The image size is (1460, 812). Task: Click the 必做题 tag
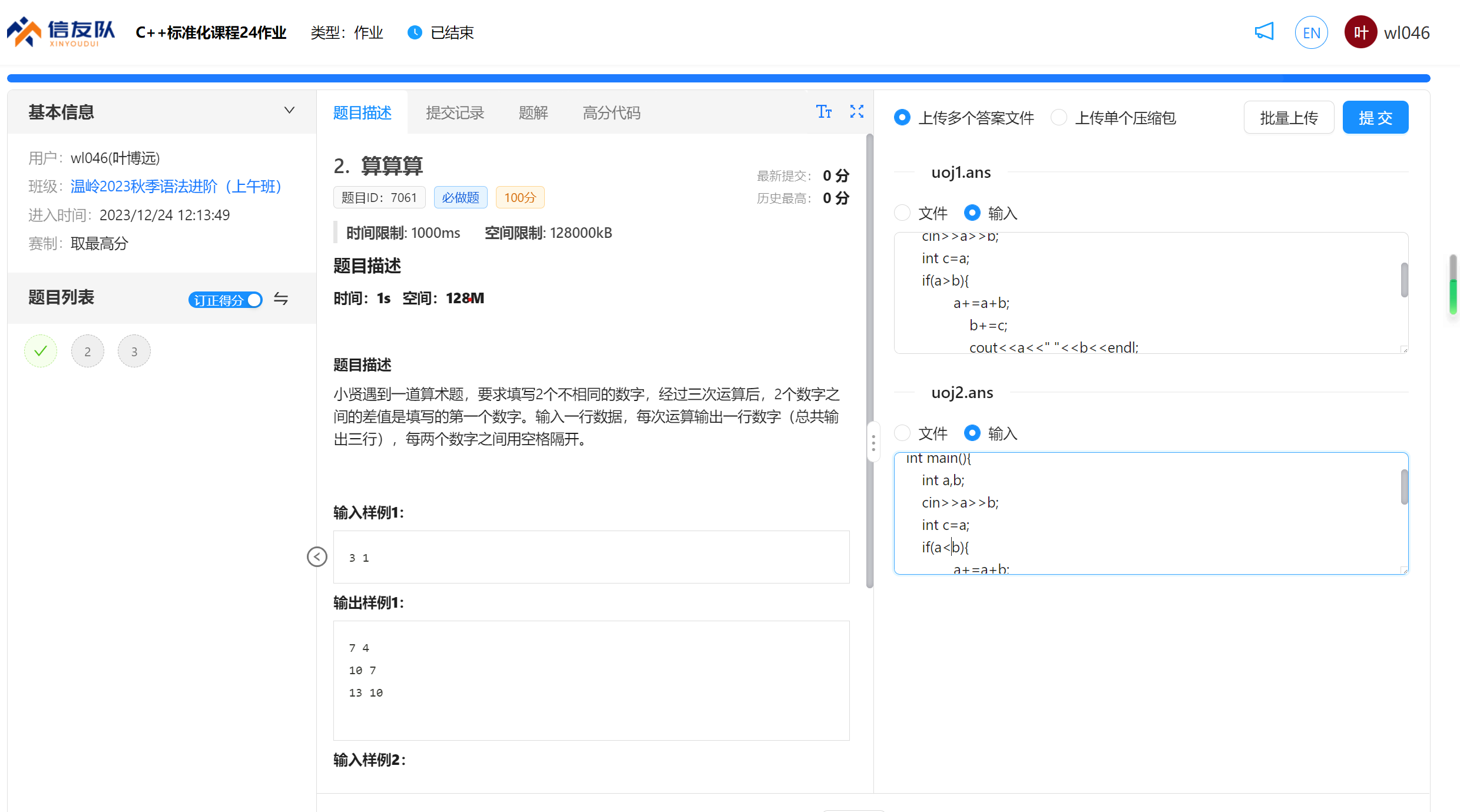click(461, 197)
